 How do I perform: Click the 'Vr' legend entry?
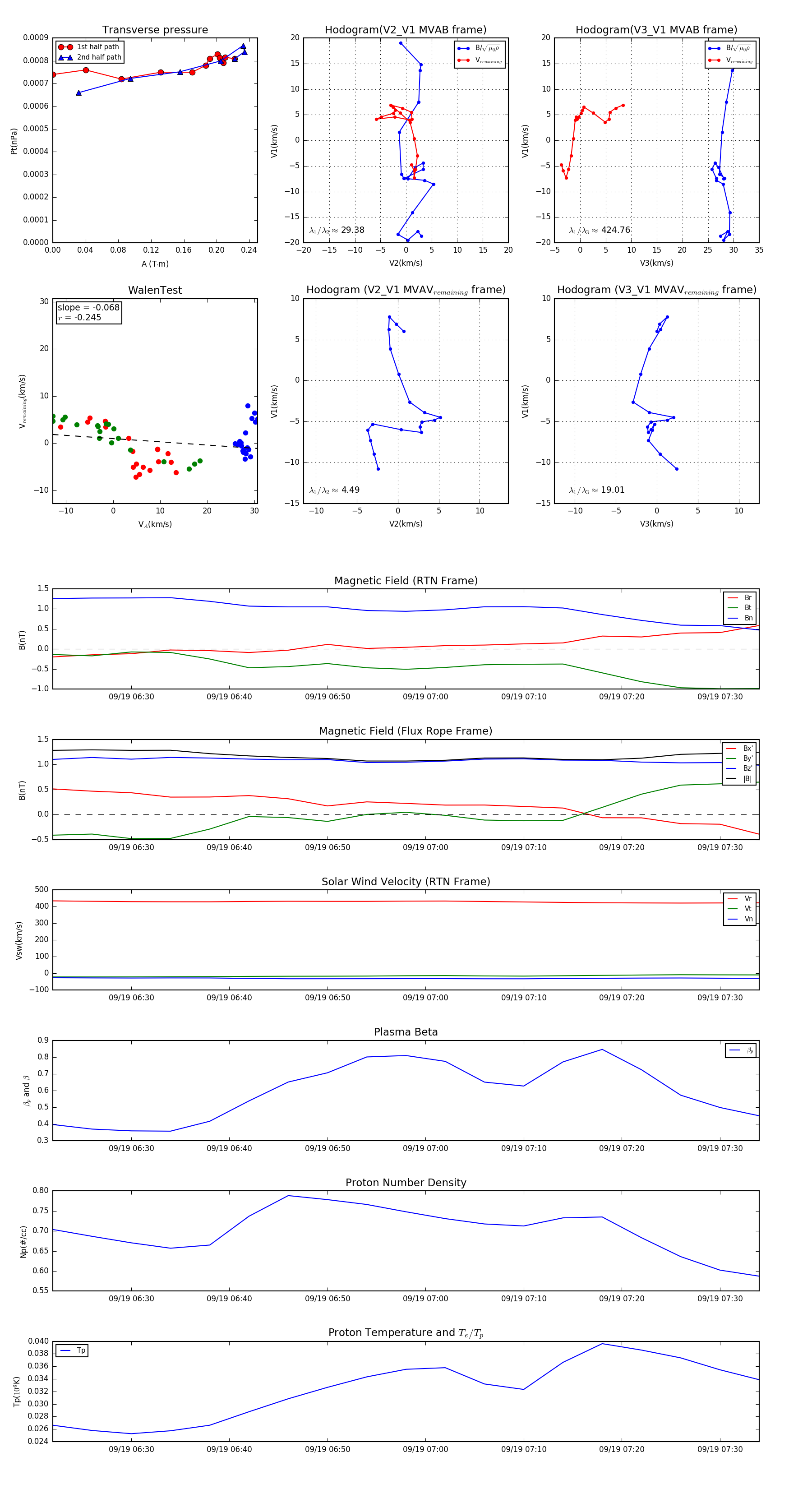point(740,899)
